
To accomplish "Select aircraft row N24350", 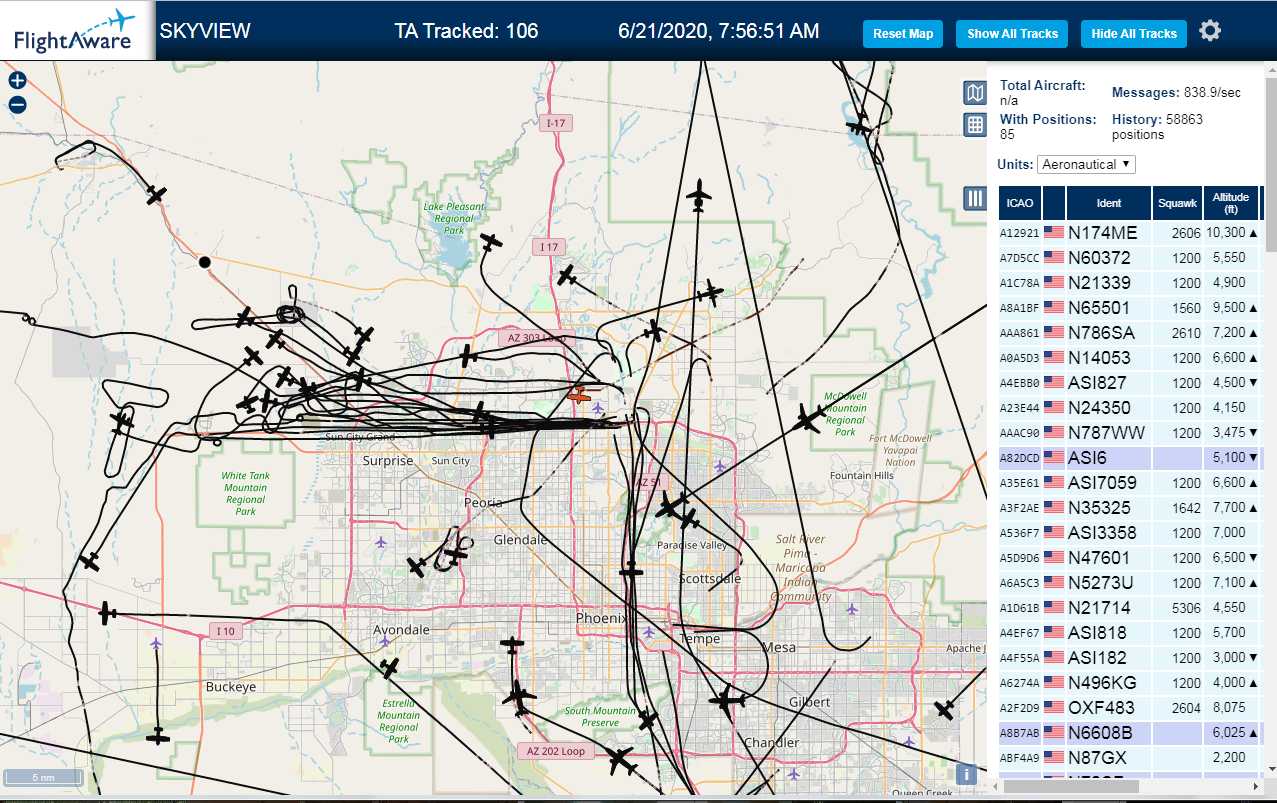I will click(1129, 407).
